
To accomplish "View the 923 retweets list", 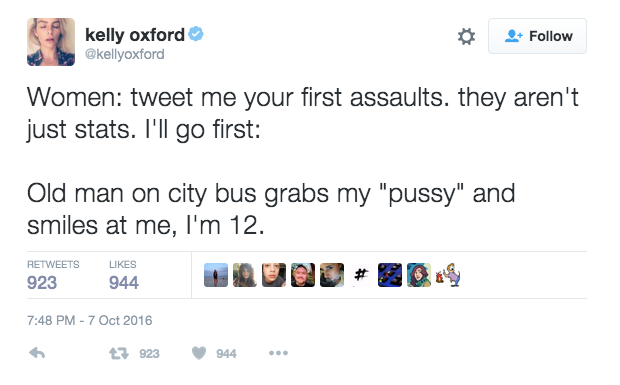I will pos(53,276).
